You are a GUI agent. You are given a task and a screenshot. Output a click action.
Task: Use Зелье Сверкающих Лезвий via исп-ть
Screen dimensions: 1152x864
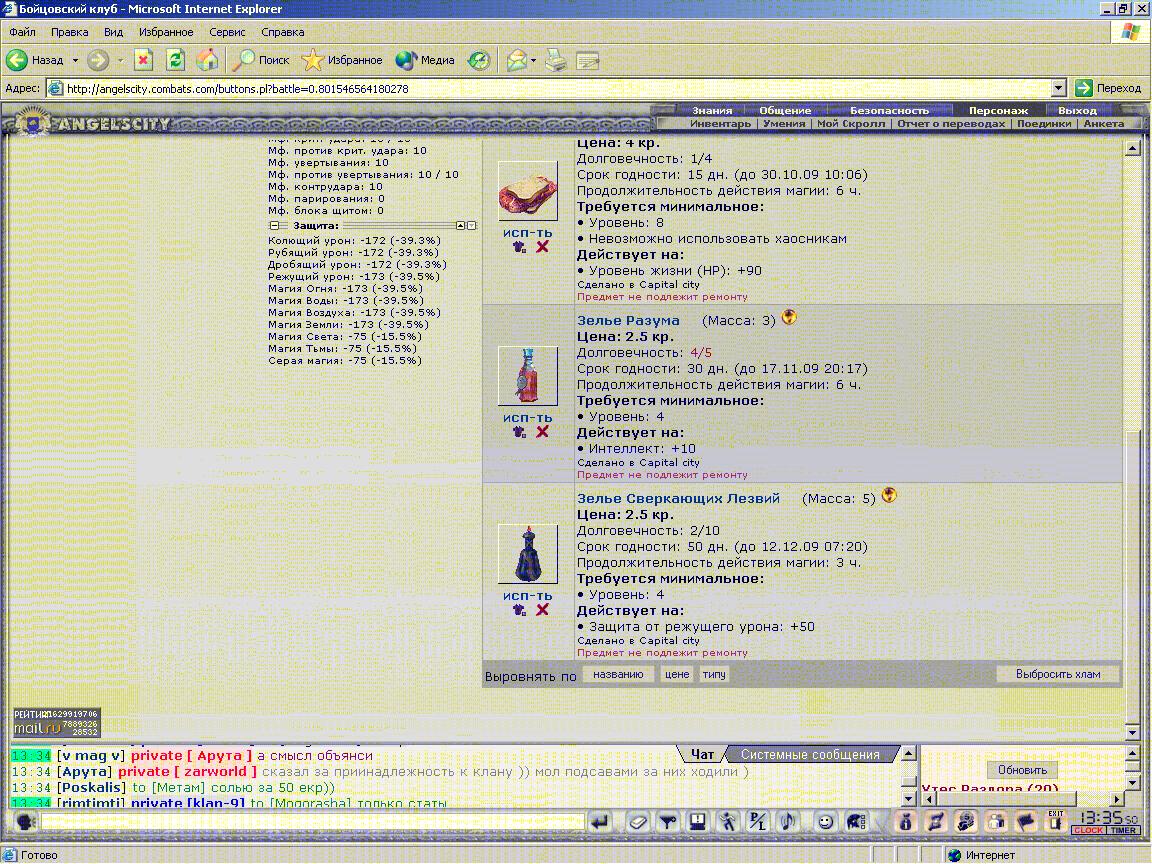click(x=528, y=596)
